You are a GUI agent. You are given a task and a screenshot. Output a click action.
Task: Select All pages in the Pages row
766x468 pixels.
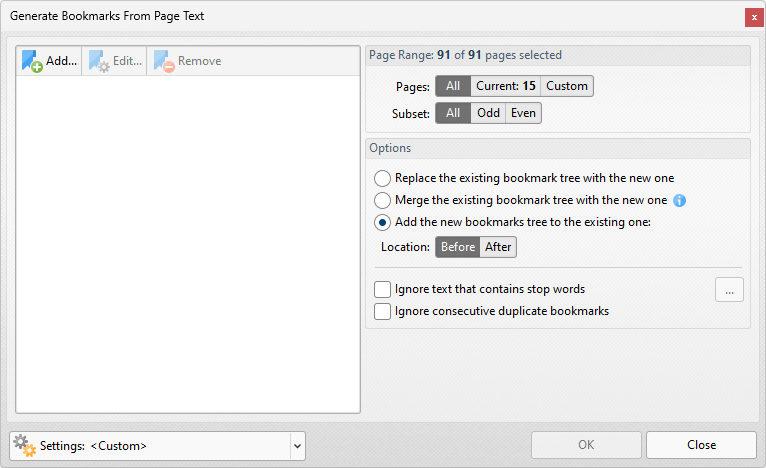[453, 86]
